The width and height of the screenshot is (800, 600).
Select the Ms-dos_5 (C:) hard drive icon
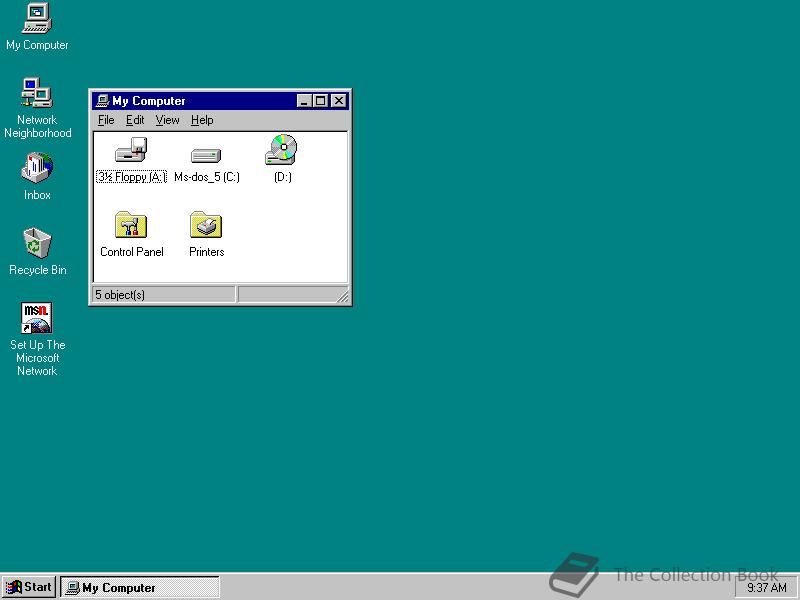coord(206,156)
